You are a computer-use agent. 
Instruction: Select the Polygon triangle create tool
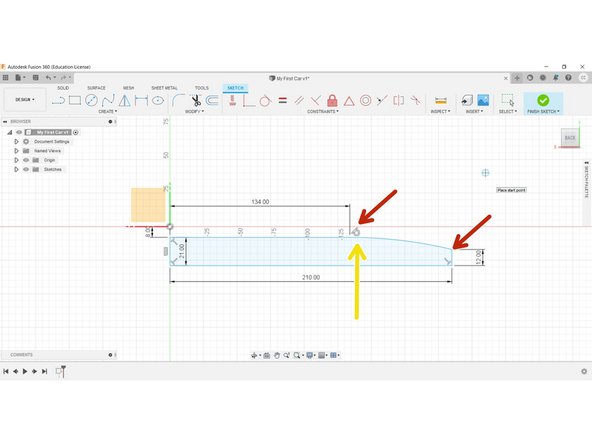click(125, 100)
